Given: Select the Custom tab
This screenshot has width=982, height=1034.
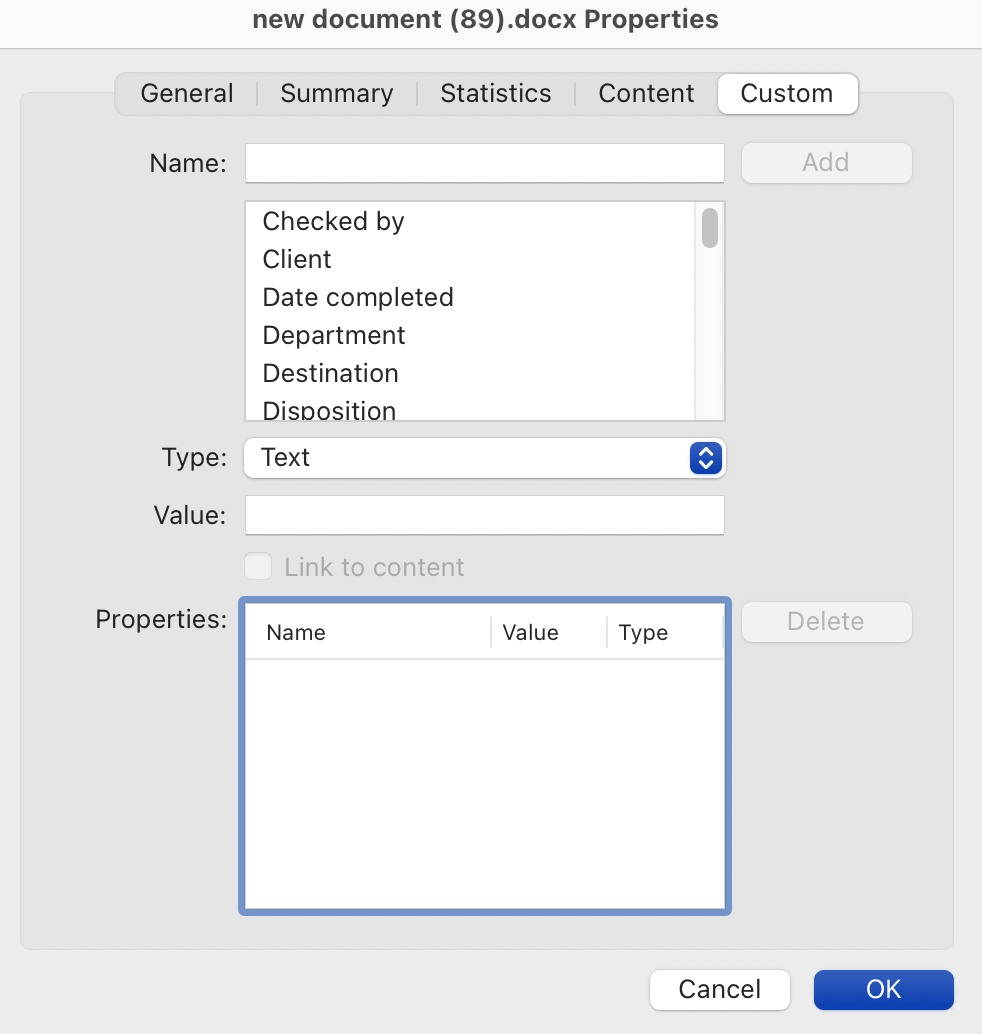Looking at the screenshot, I should pos(787,94).
